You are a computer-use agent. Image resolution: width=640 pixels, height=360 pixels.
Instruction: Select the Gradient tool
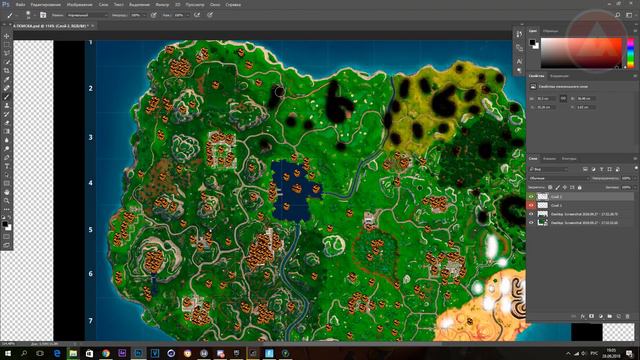(7, 131)
